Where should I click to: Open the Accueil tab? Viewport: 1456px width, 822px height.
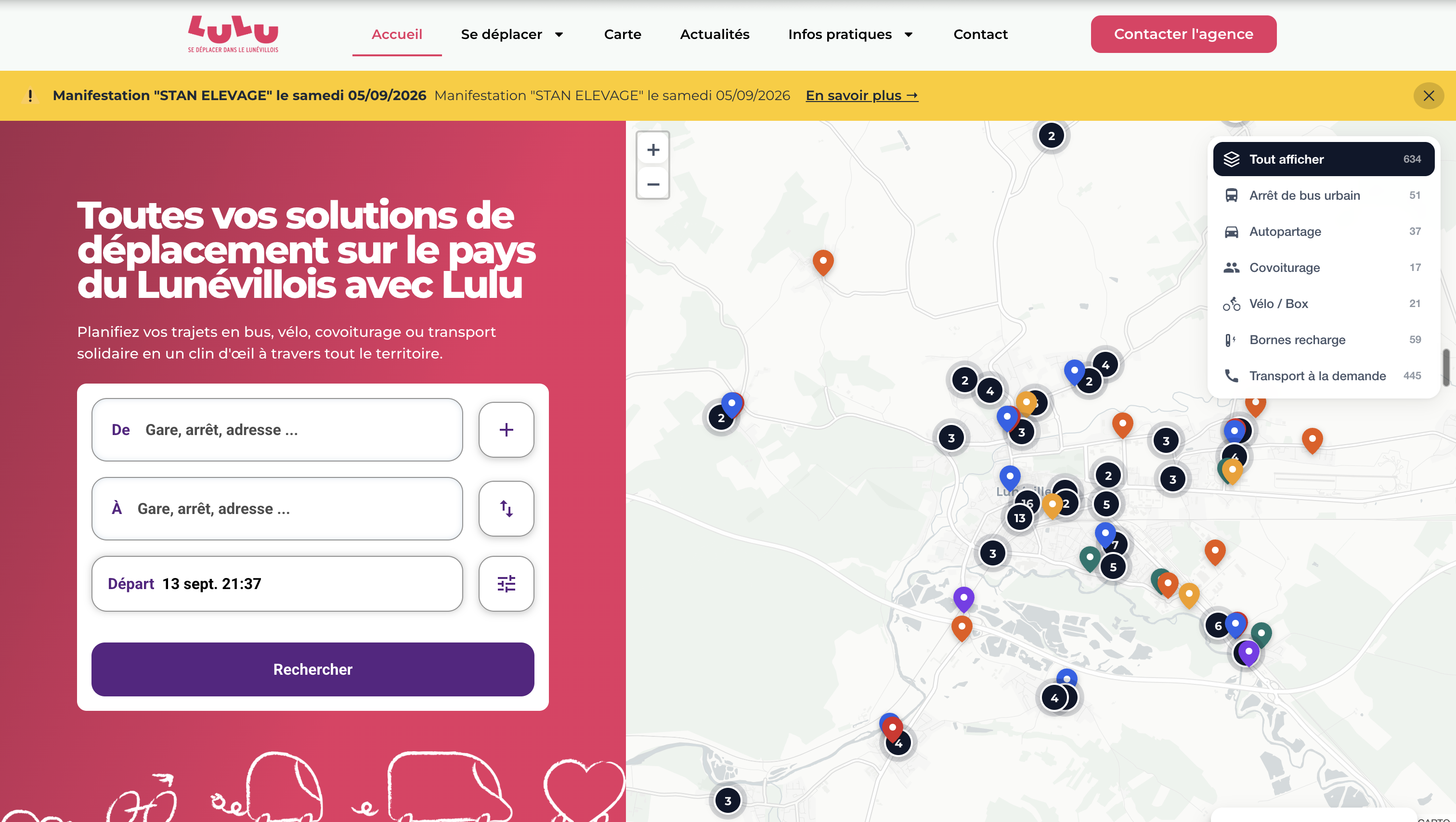(x=397, y=34)
